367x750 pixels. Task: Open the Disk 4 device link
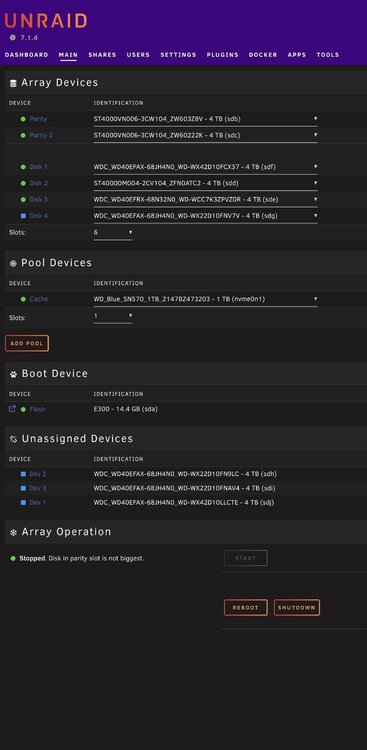click(39, 216)
